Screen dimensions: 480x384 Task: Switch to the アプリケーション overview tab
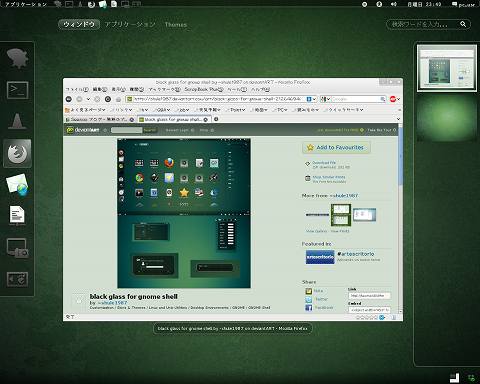click(130, 24)
